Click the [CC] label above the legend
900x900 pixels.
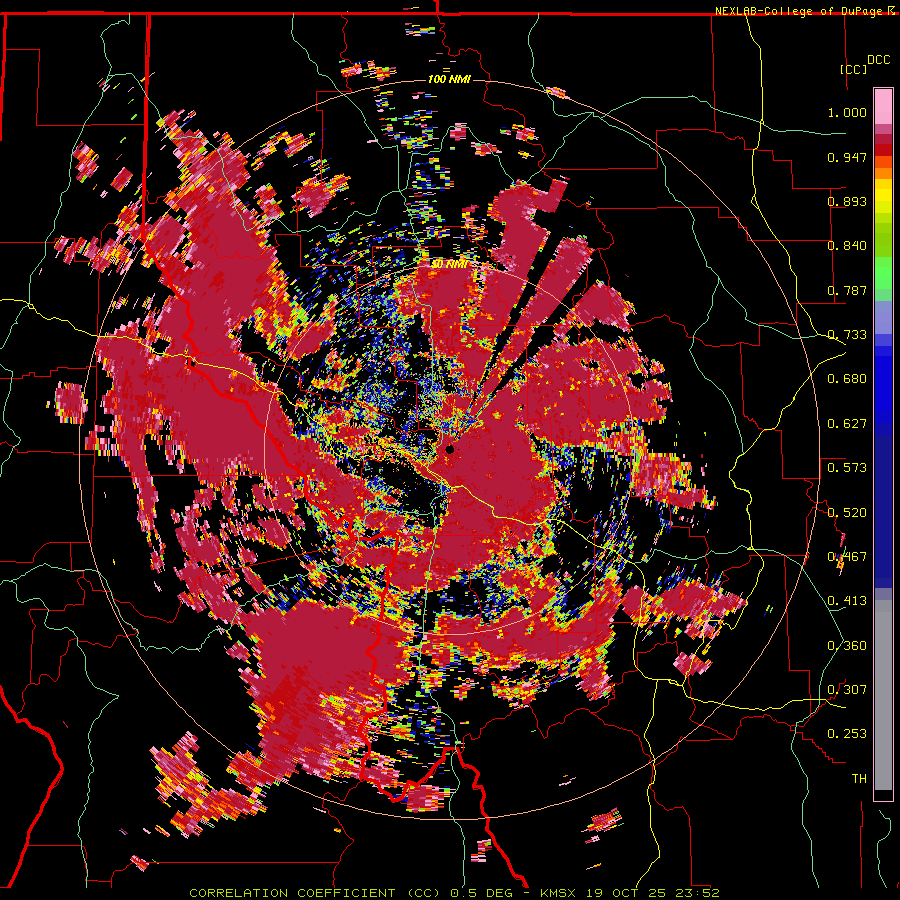click(x=854, y=69)
